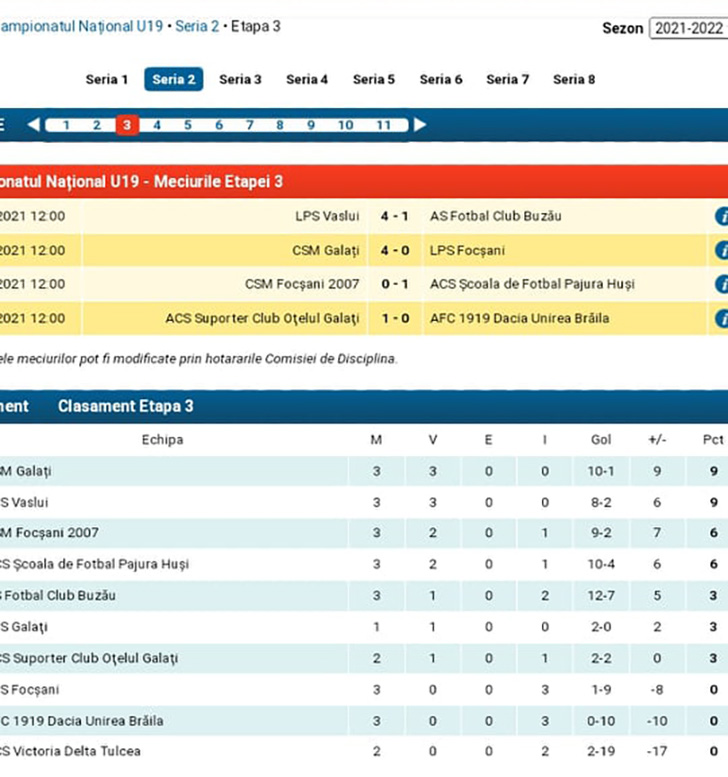Open info for CSM Focșani 2007 vs Pajura Huși match

pos(722,284)
